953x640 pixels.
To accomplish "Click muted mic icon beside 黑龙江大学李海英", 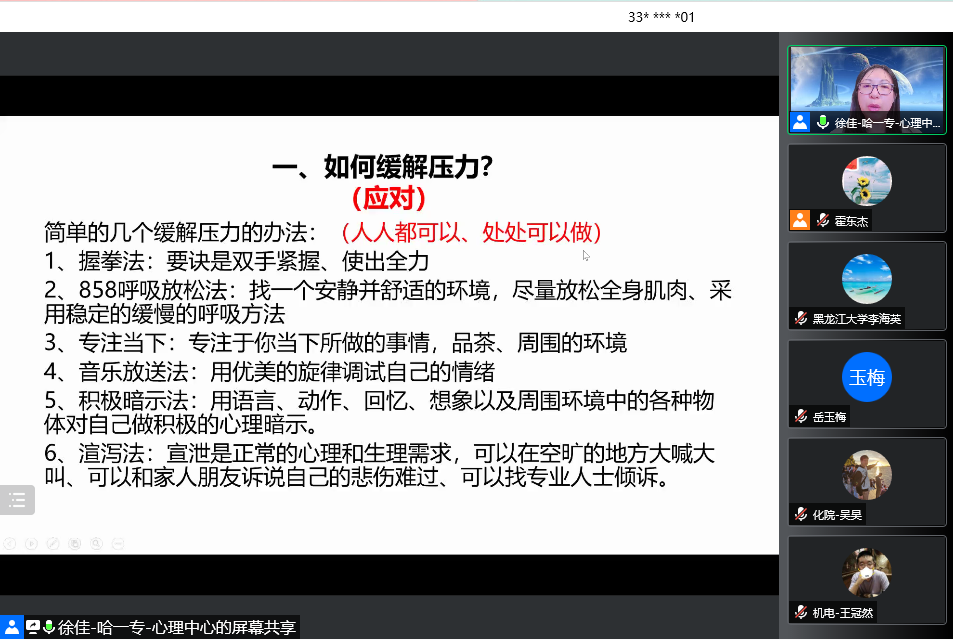I will 801,318.
